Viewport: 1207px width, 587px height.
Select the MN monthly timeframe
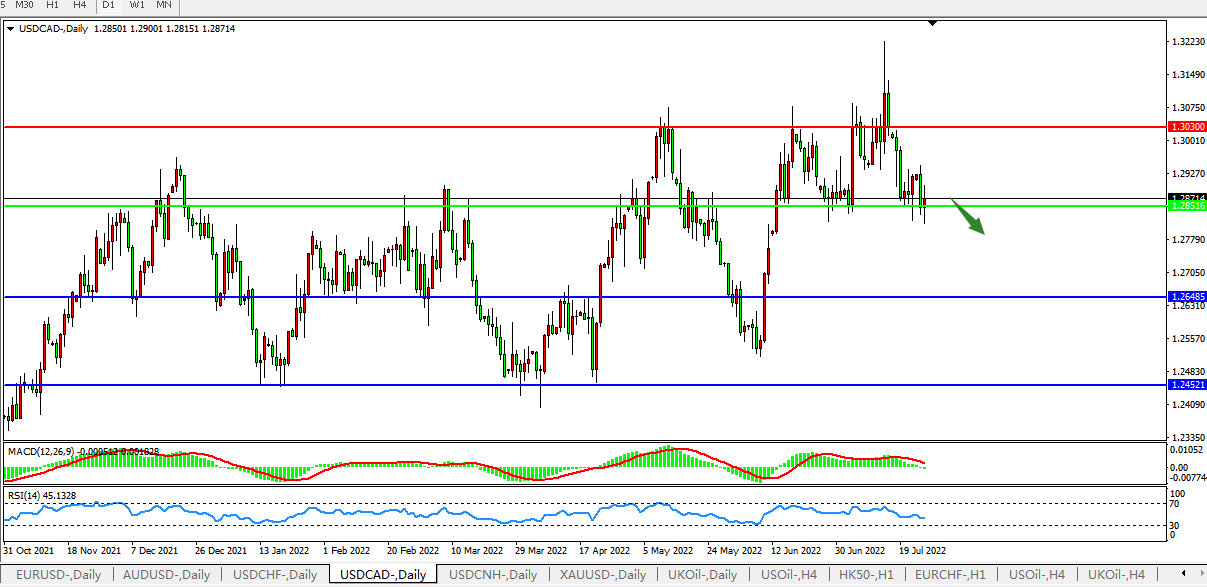point(164,5)
